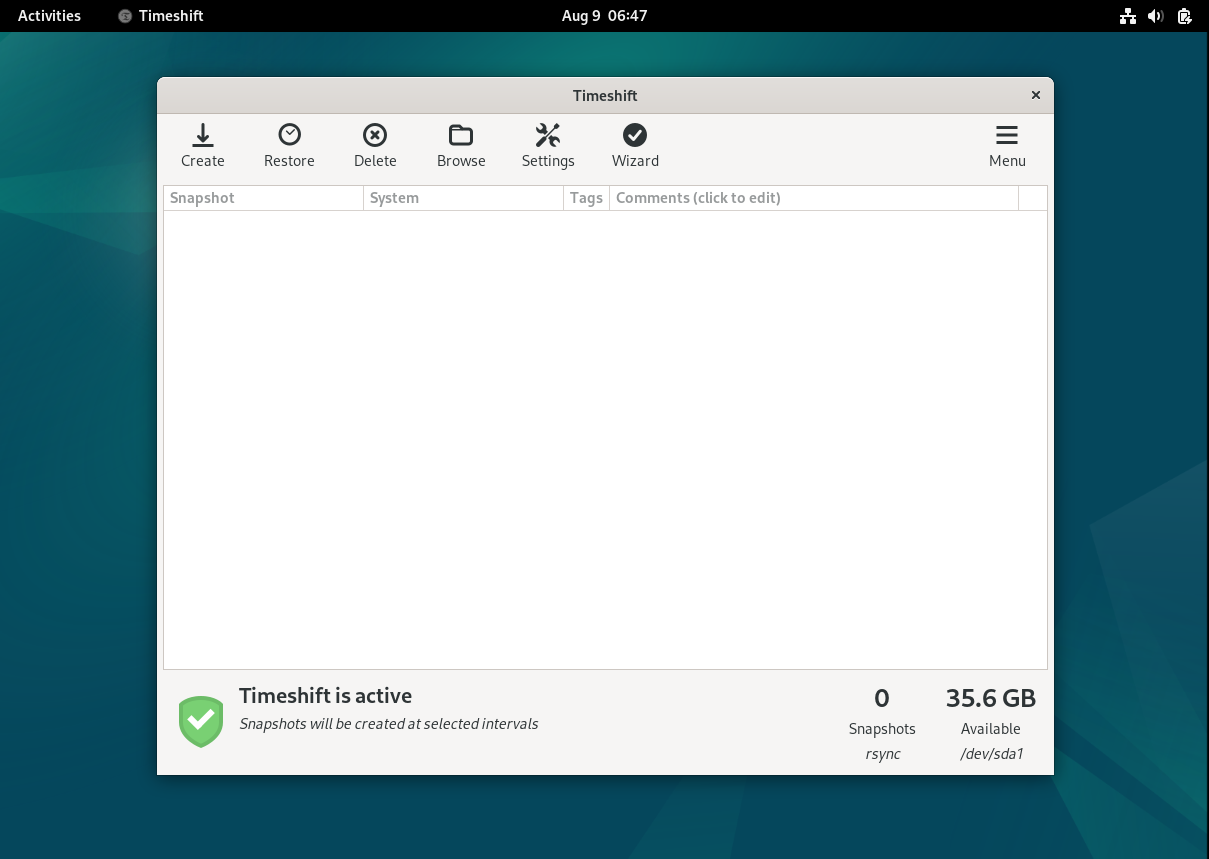Open the clock showing Aug 9 06:47
Screen dimensions: 1209x859
click(604, 16)
